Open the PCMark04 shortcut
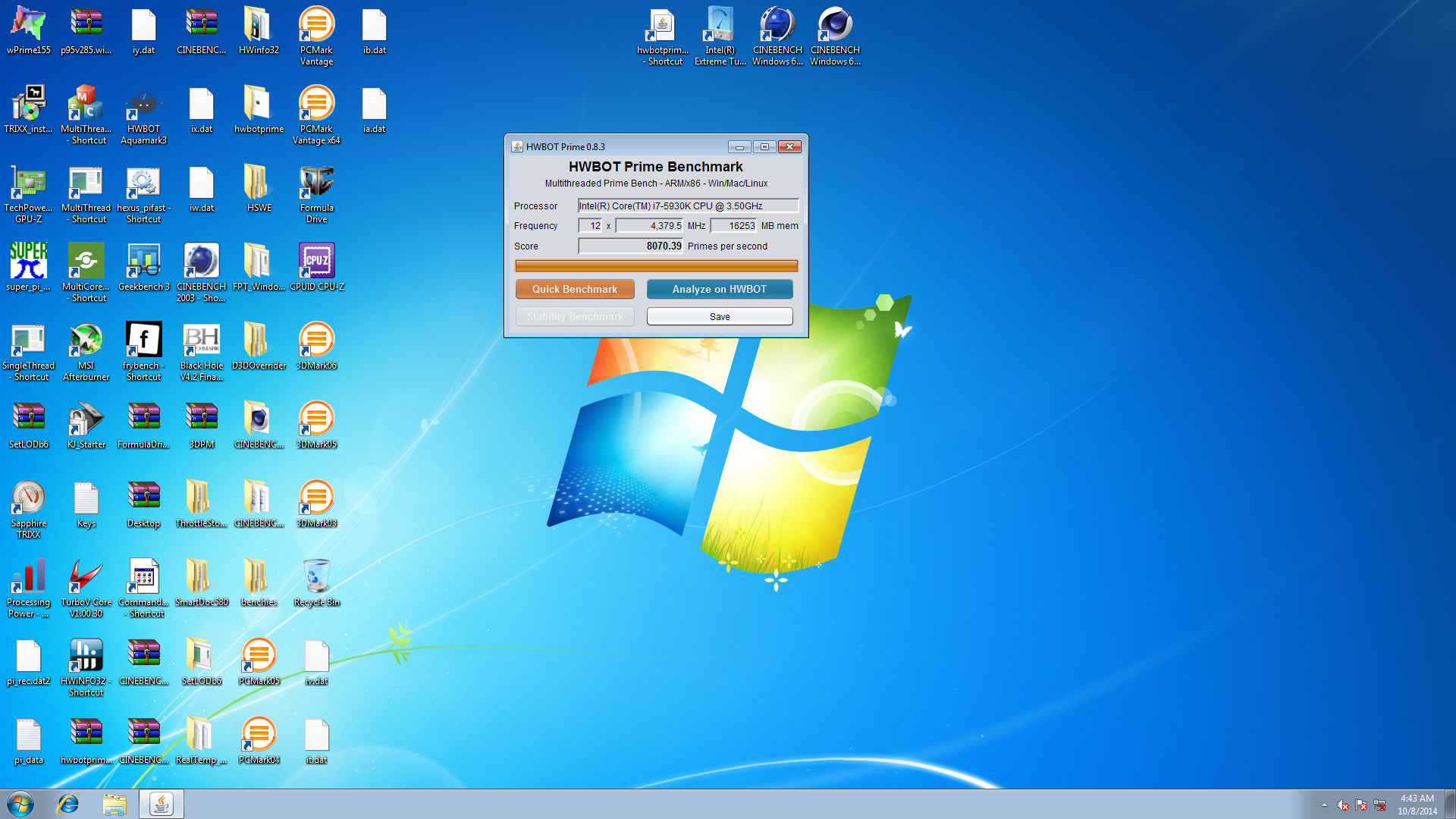 click(x=259, y=740)
